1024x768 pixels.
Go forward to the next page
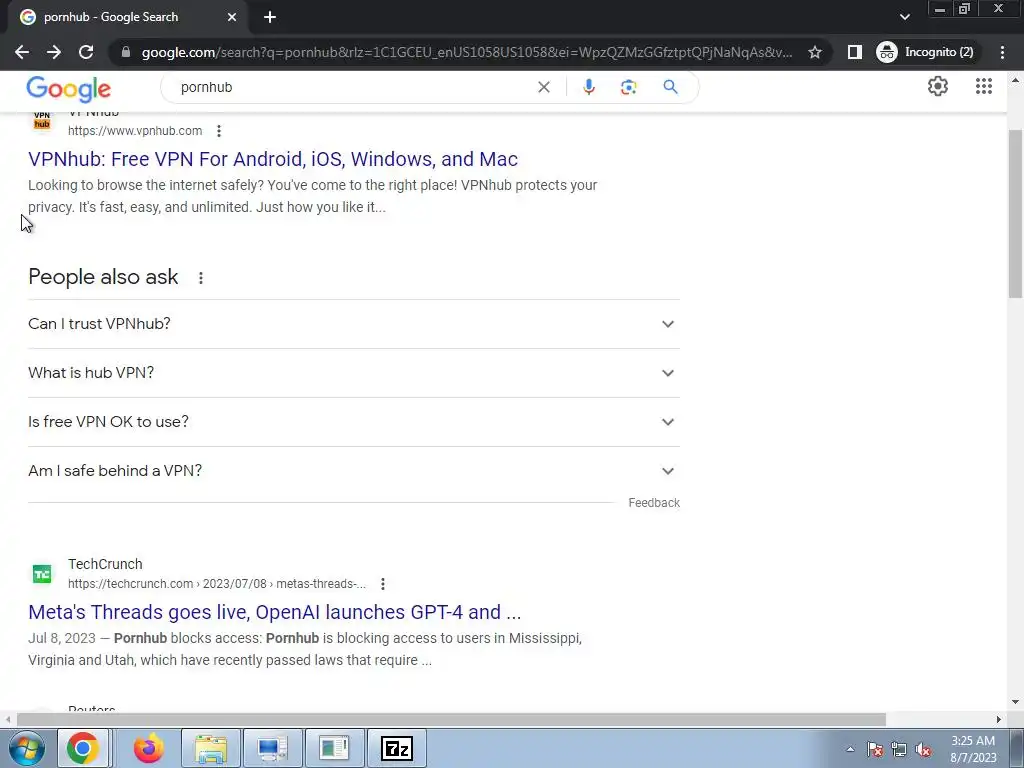point(54,52)
